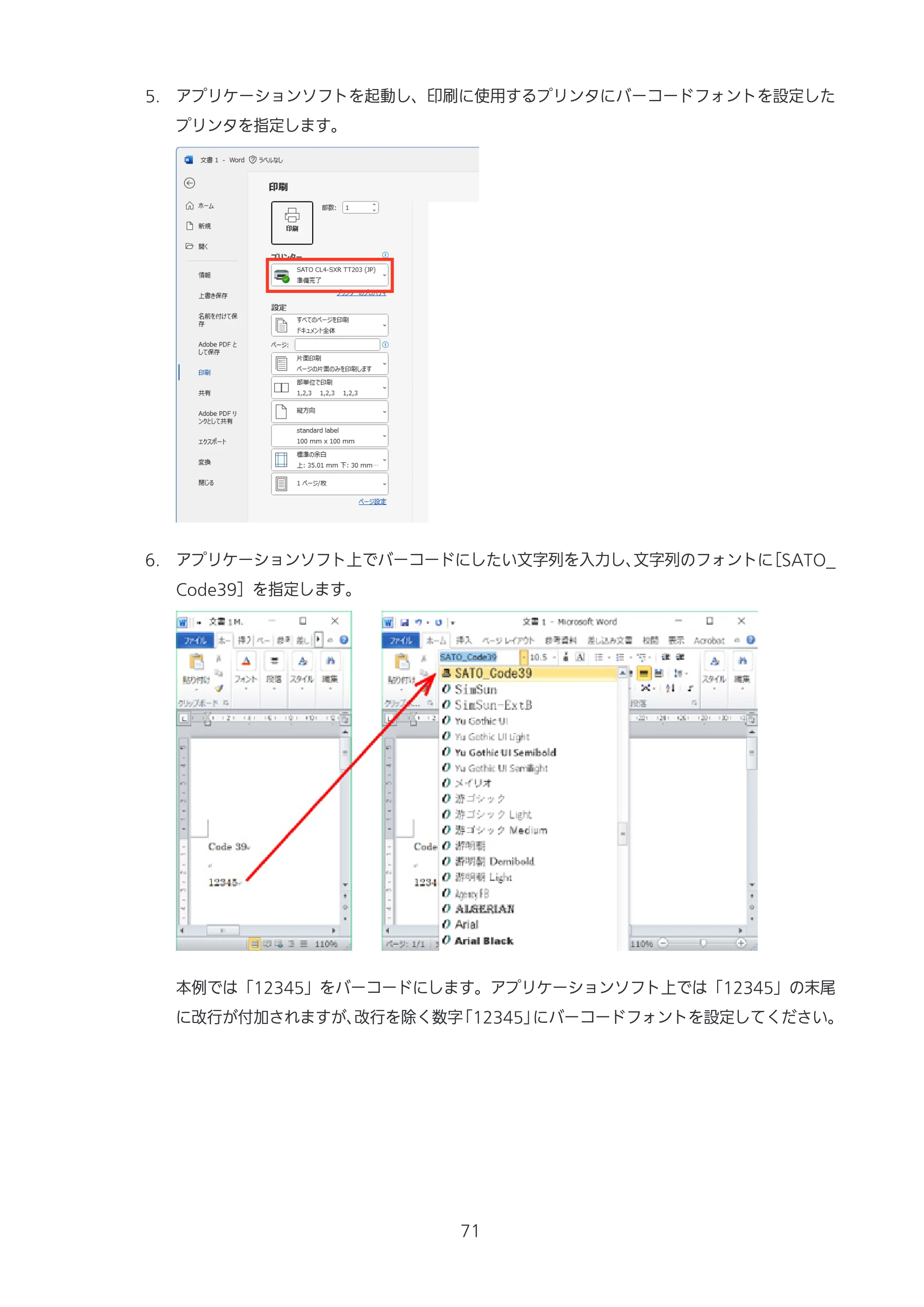Screen dimensions: 924x1307
Task: Click the ページ設定 link
Action: 372,502
